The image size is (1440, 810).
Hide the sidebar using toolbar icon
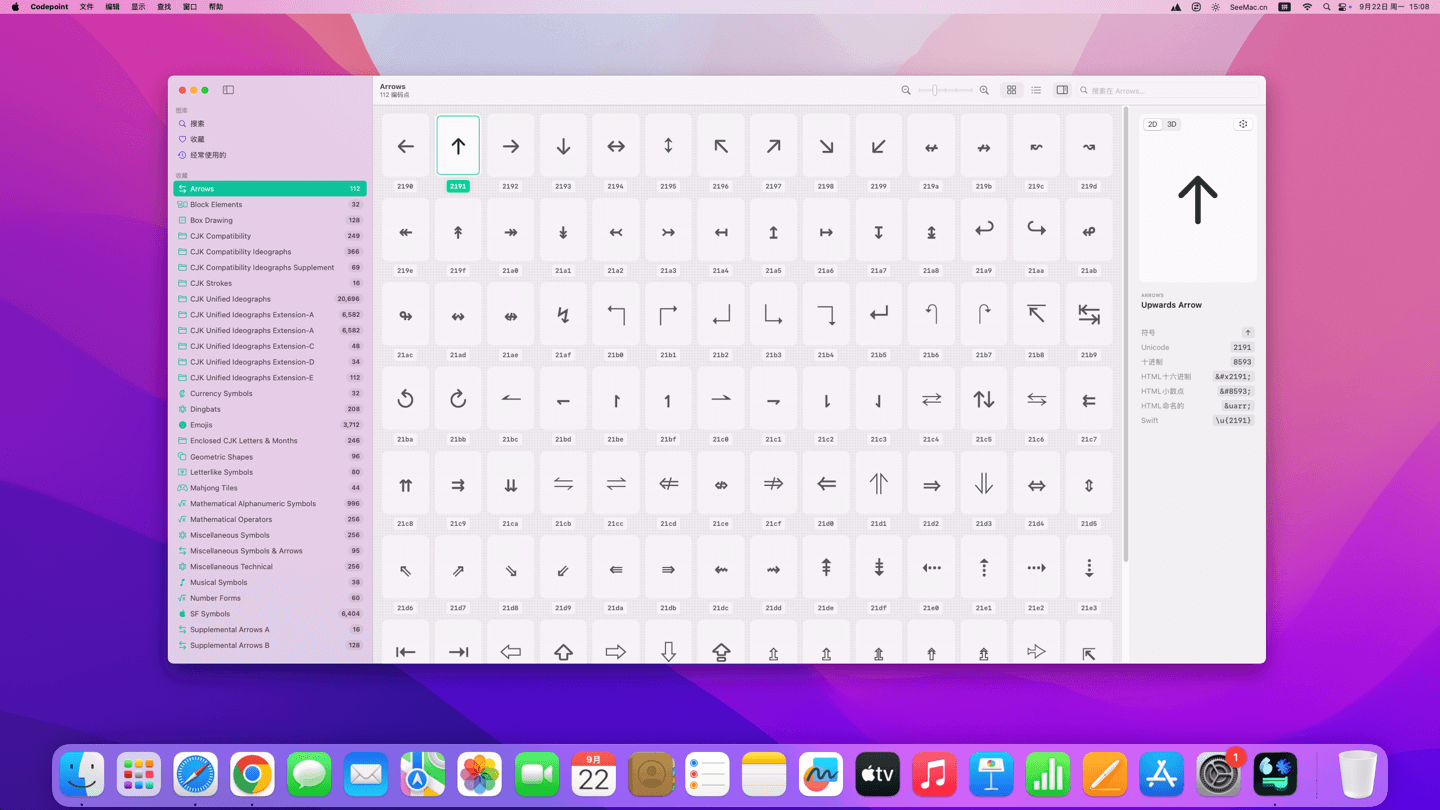pos(228,90)
